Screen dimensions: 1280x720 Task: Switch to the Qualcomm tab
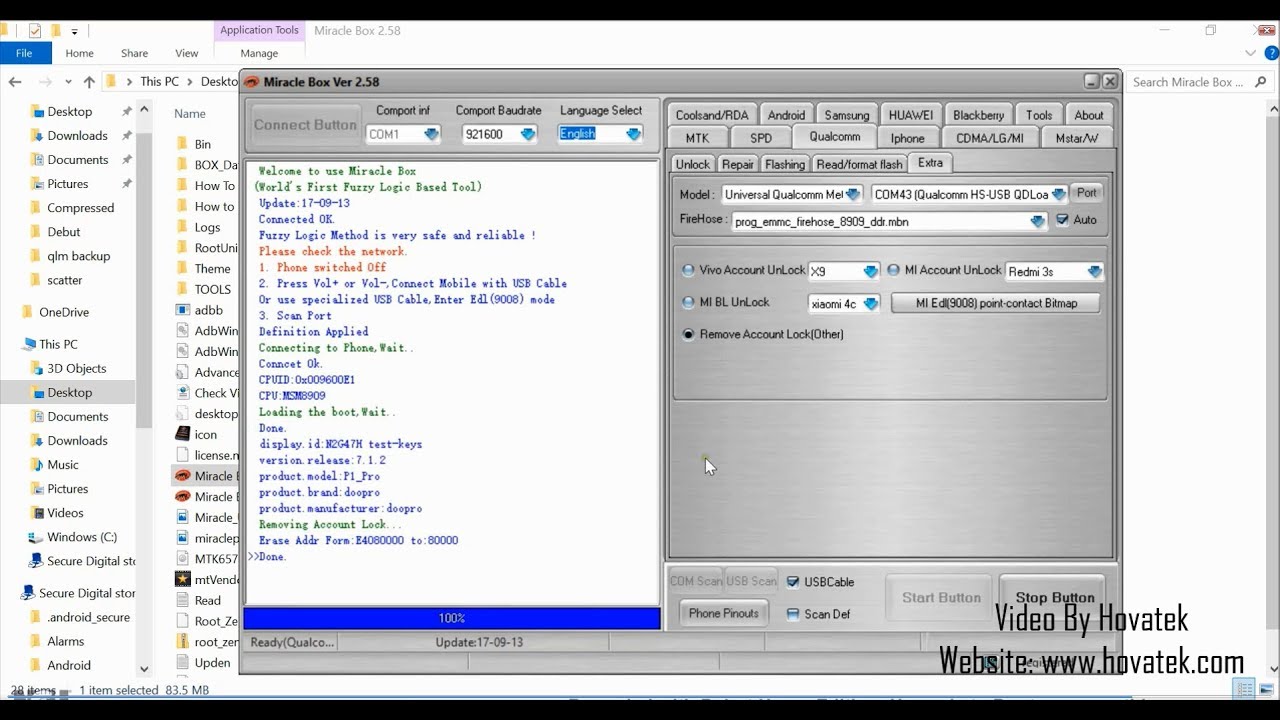(834, 138)
